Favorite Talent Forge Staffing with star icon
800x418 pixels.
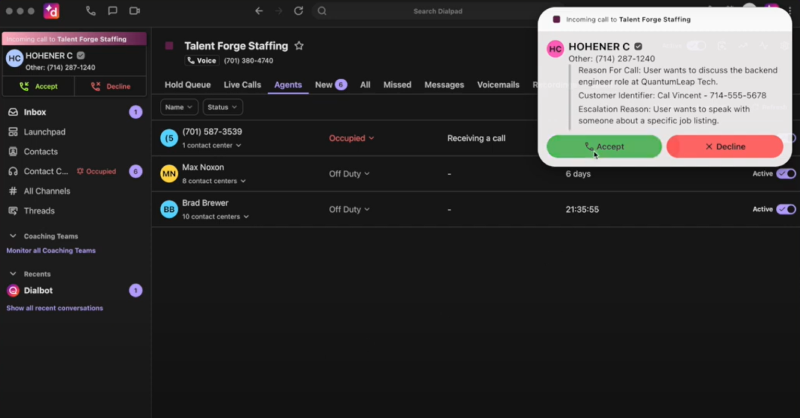(299, 46)
